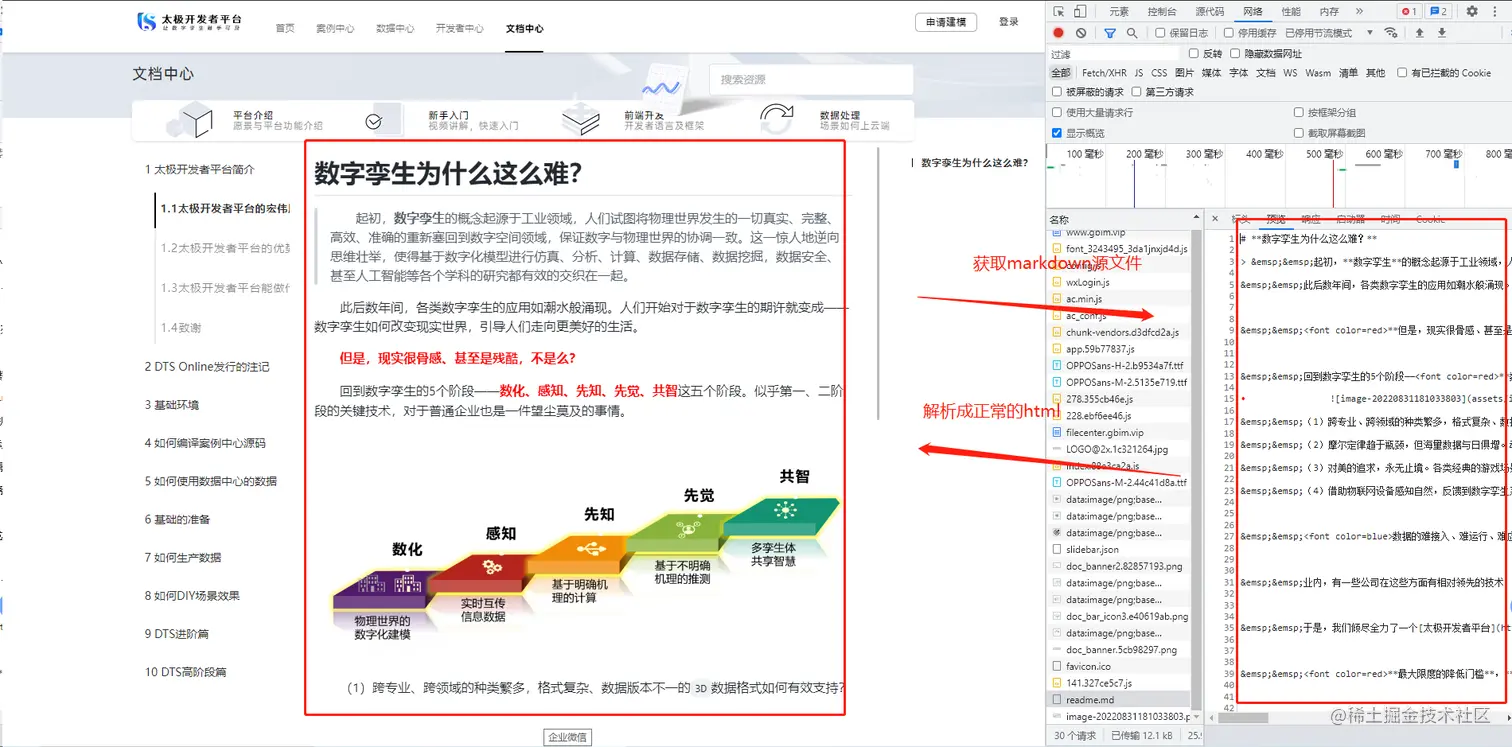1512x747 pixels.
Task: Open the errors count badge showing 1
Action: click(x=1408, y=12)
